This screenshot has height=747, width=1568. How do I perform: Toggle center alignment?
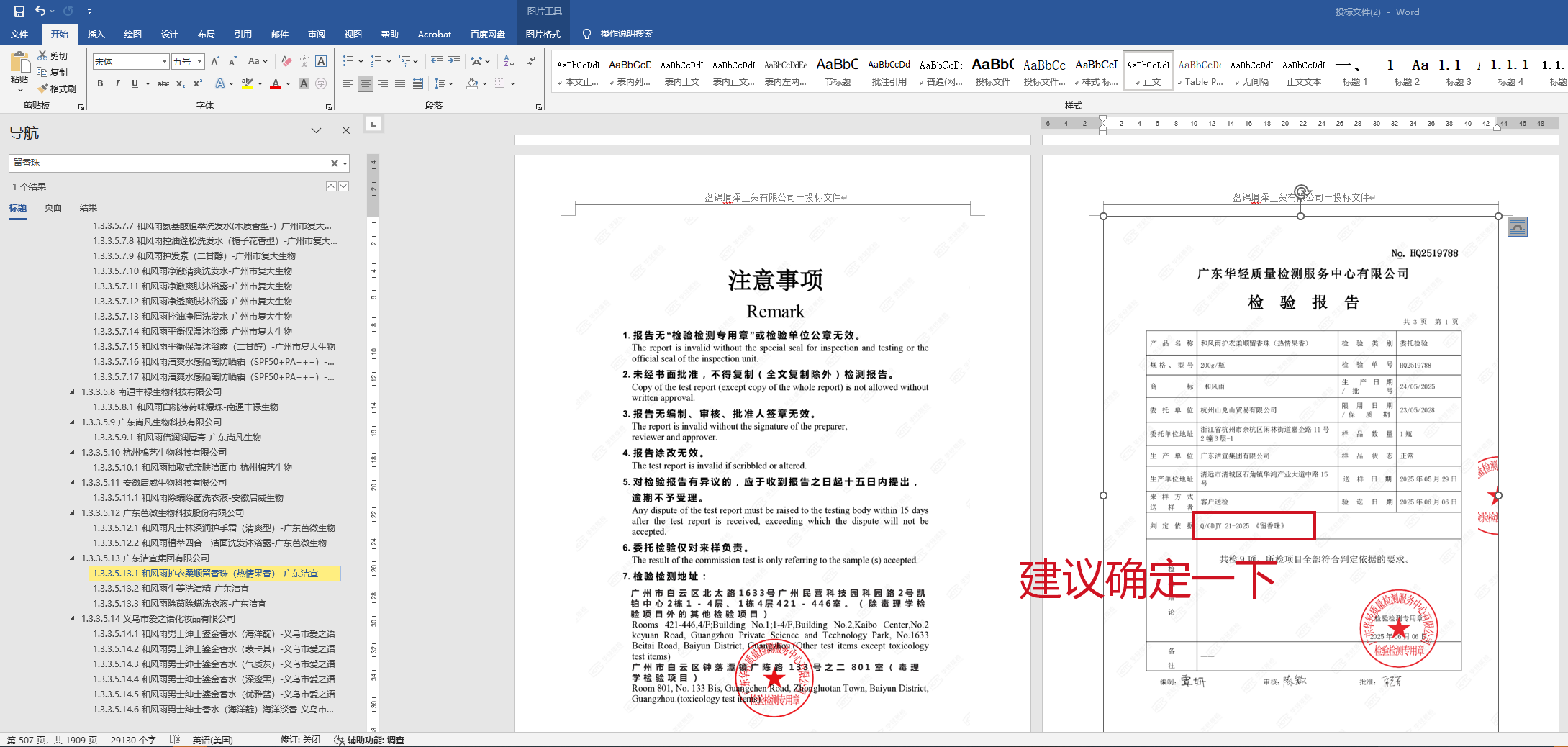(366, 83)
